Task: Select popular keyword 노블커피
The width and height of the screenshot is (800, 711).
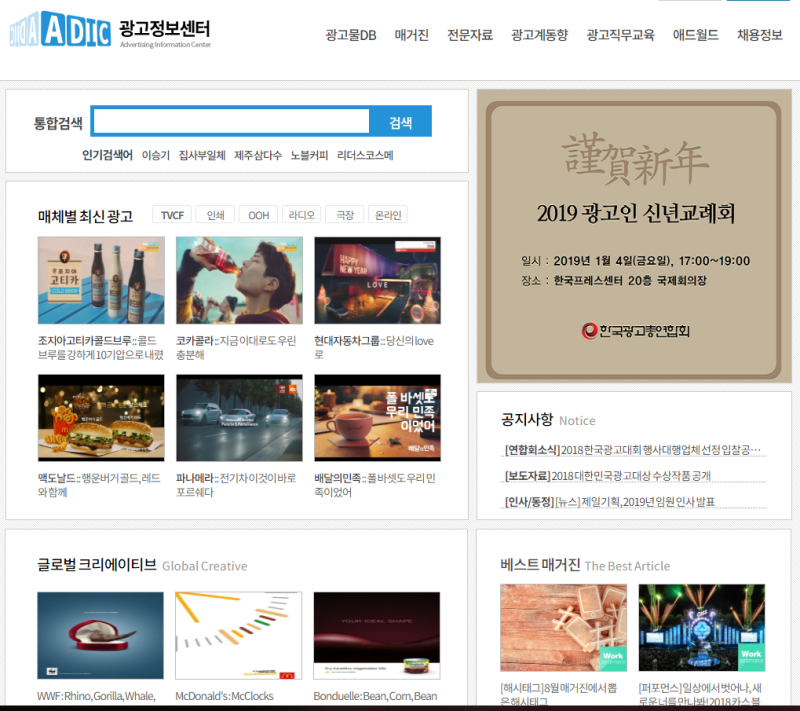Action: 309,155
